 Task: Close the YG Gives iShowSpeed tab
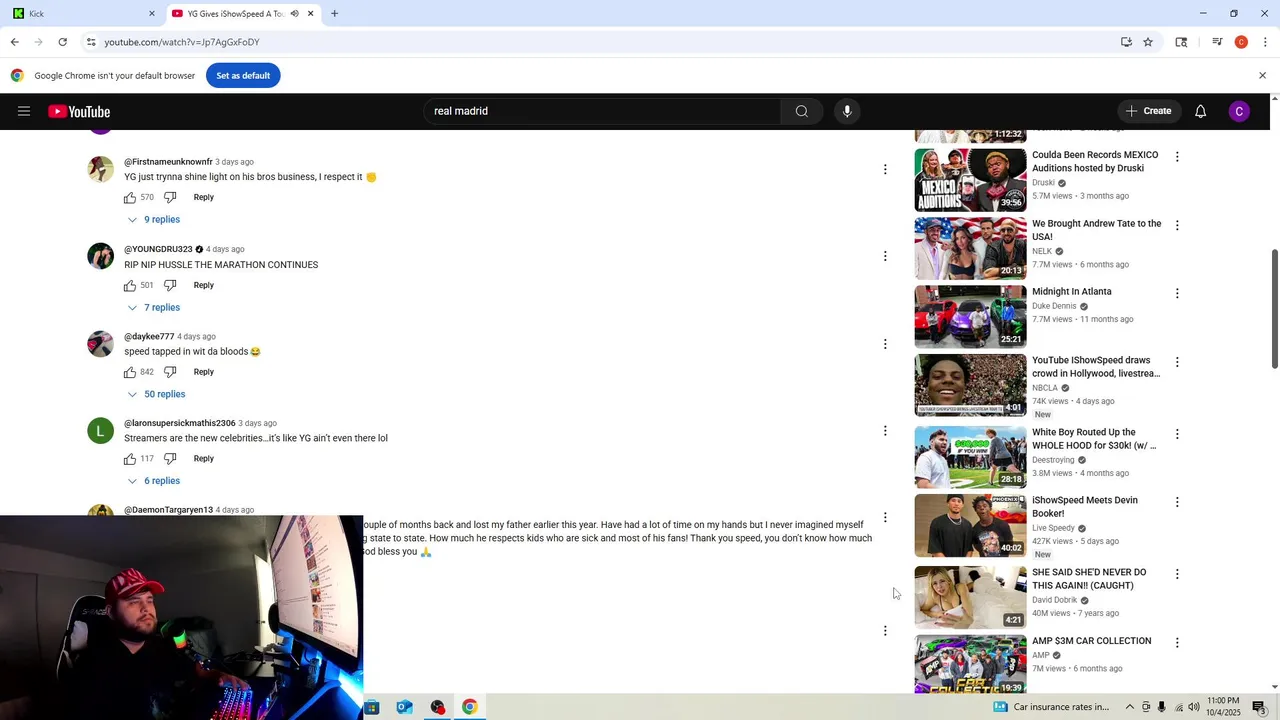(x=310, y=14)
